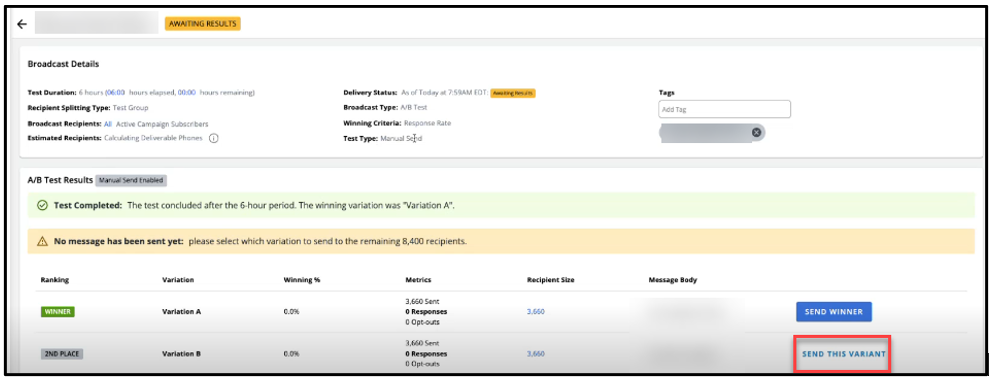Click the Response Rate winning criteria value
This screenshot has height=380, width=992.
click(428, 123)
